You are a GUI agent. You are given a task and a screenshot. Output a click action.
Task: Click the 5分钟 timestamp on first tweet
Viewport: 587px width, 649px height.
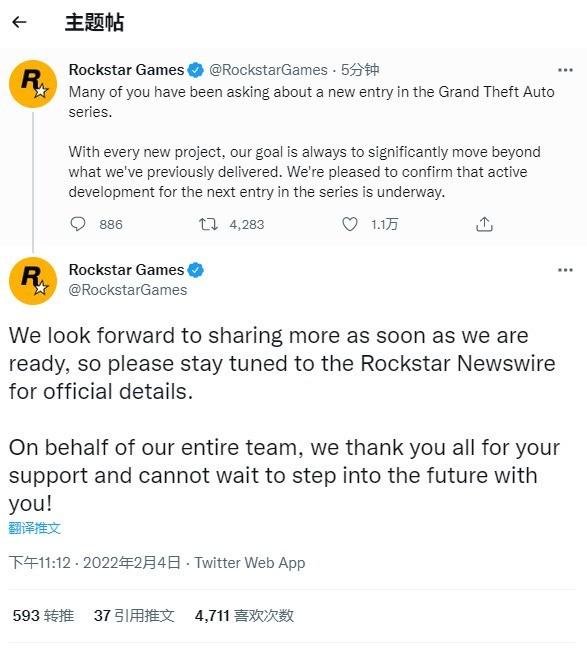360,70
